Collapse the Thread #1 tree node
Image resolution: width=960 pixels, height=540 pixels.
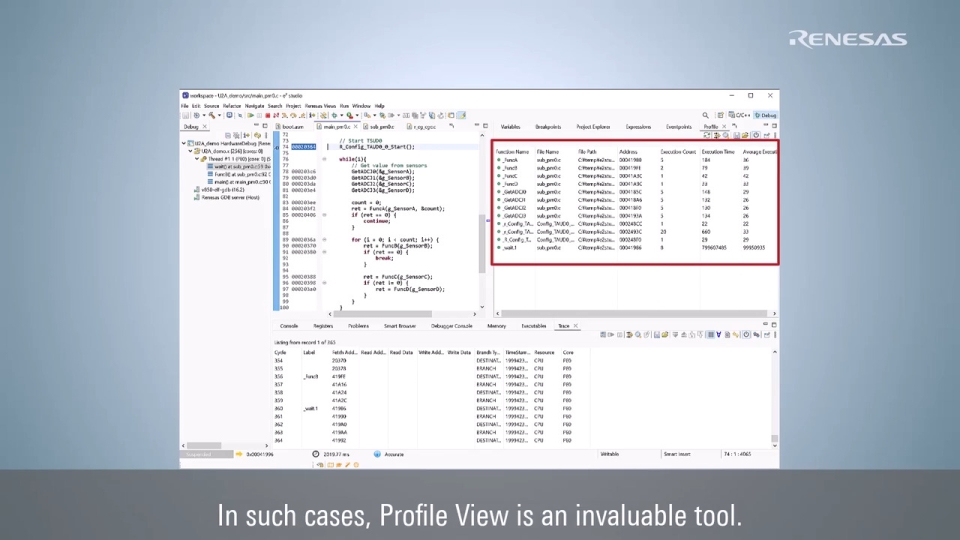pos(197,159)
